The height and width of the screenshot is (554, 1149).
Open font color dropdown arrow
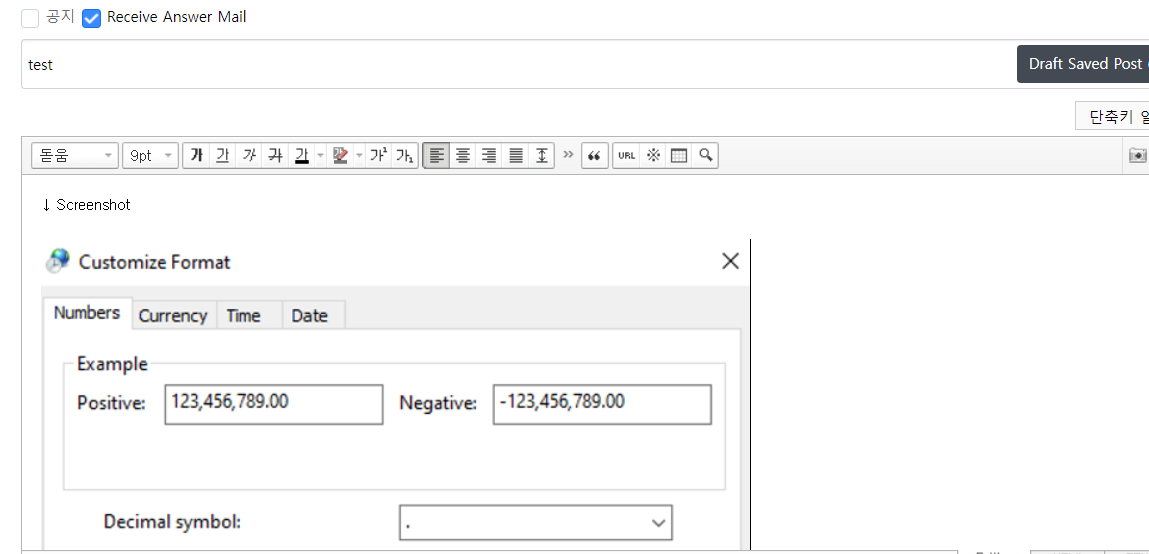pyautogui.click(x=320, y=155)
